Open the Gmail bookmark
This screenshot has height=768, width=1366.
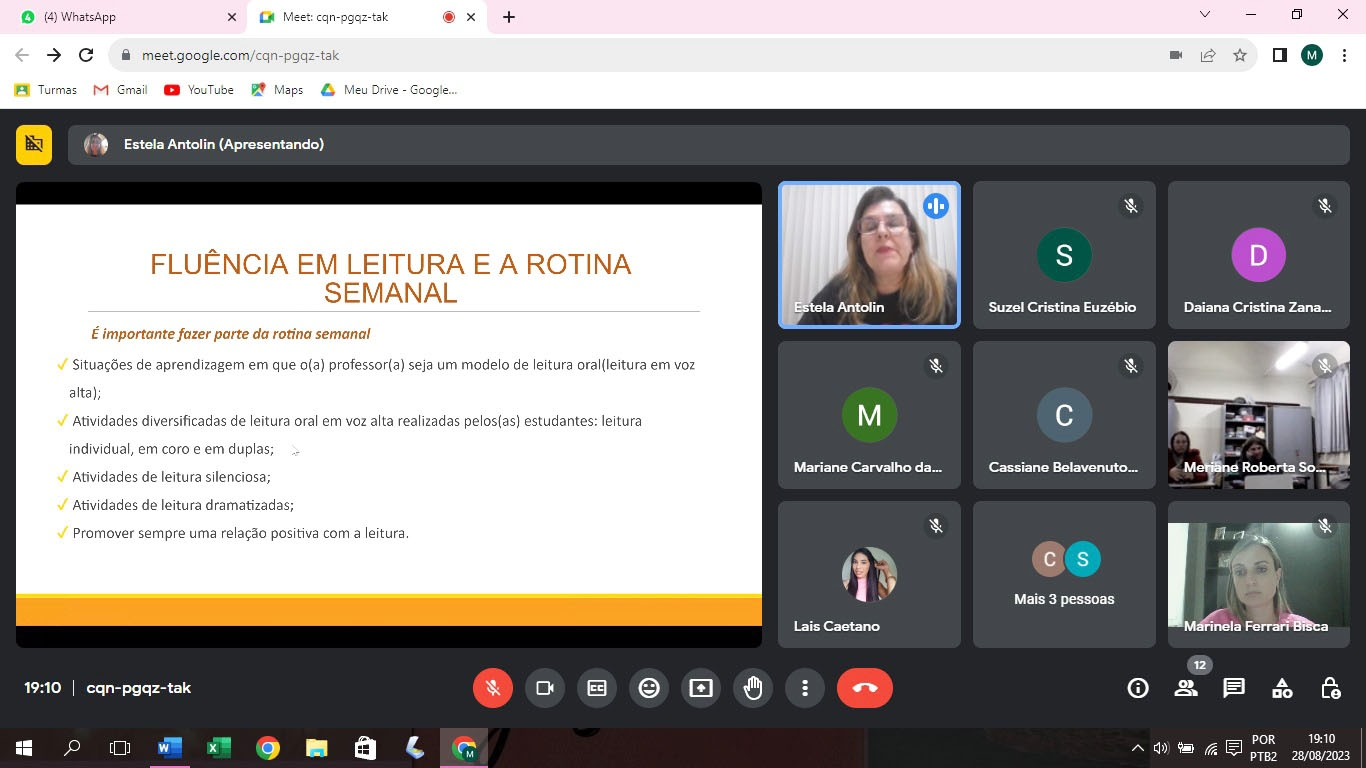[120, 90]
